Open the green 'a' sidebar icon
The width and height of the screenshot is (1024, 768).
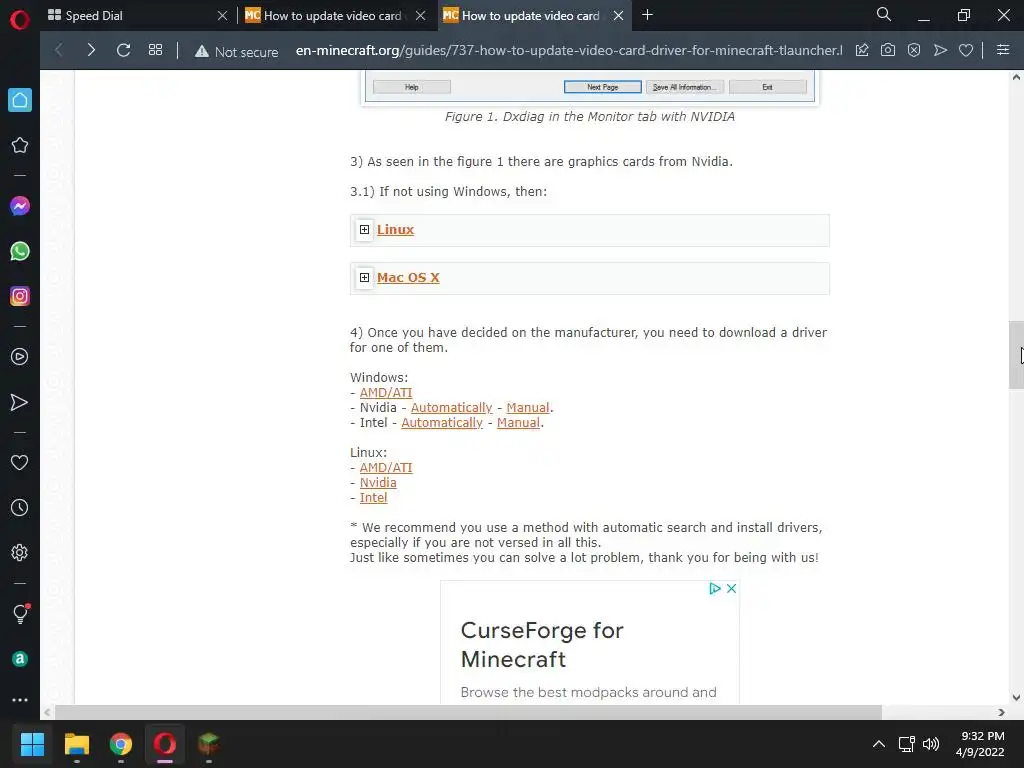pyautogui.click(x=20, y=659)
